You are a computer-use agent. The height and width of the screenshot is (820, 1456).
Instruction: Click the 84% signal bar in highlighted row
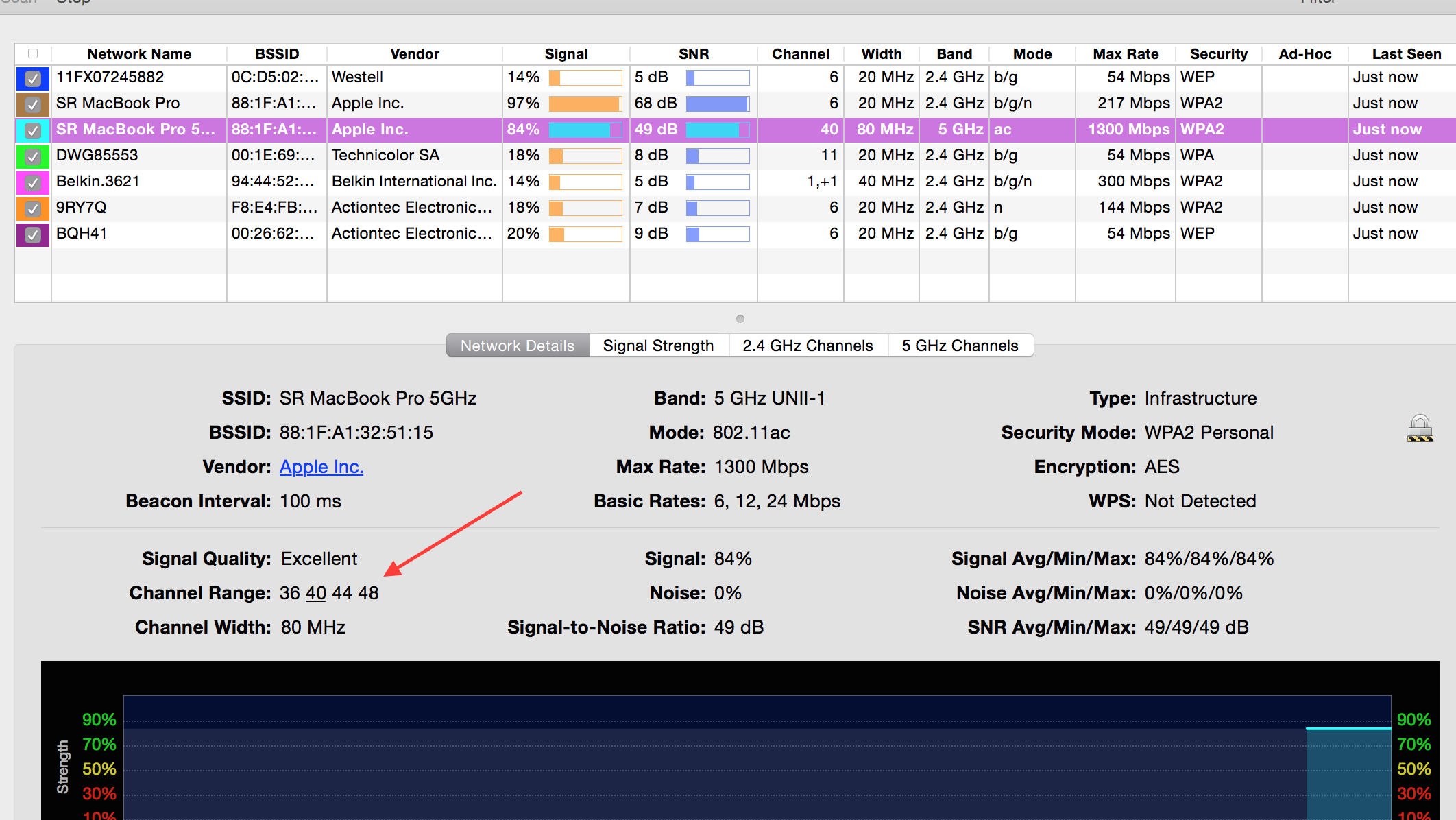click(585, 130)
